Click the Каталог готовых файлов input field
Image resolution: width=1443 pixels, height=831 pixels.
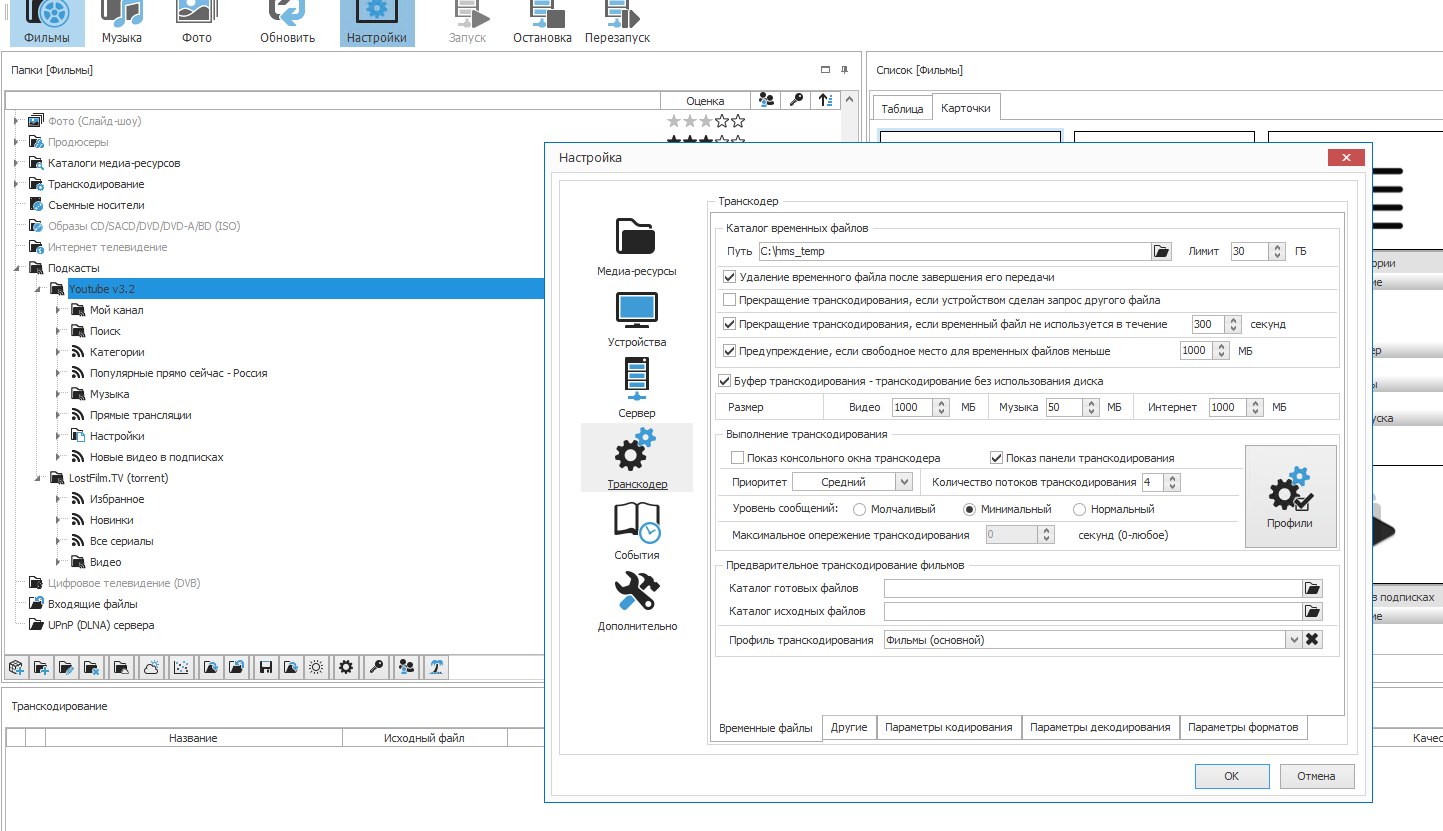pyautogui.click(x=1092, y=588)
